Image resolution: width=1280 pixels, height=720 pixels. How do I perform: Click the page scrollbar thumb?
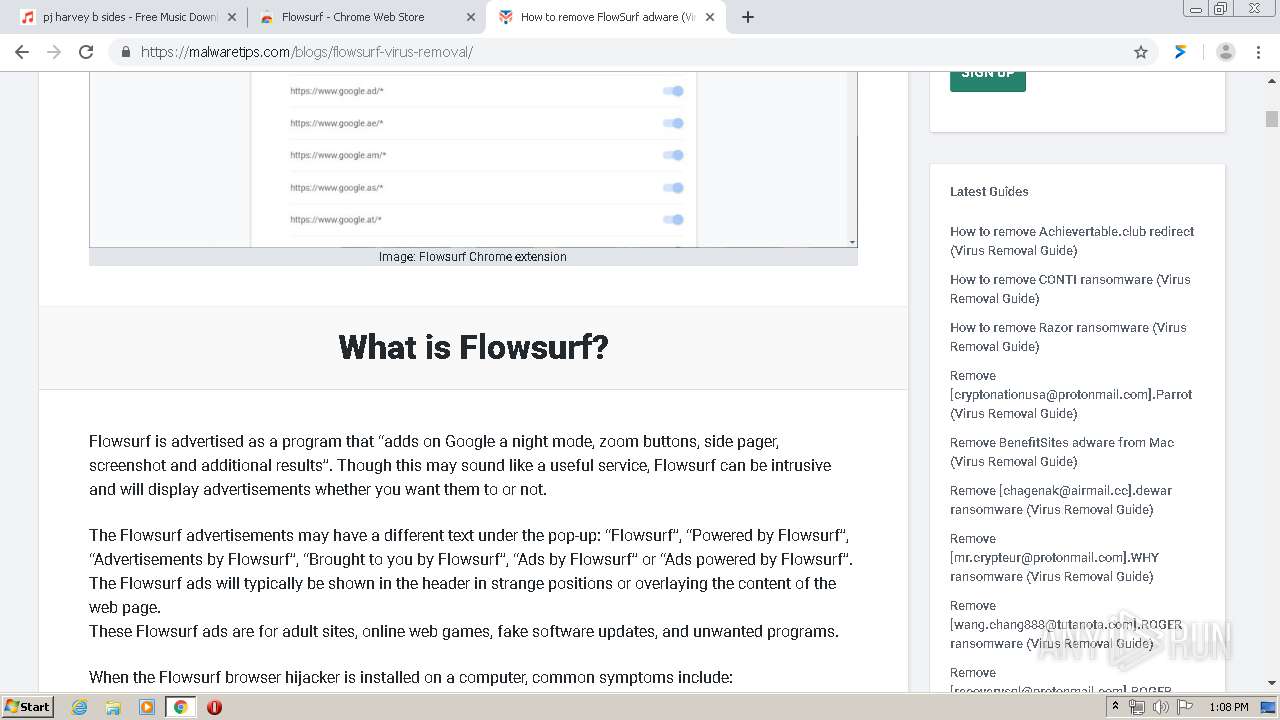point(1271,119)
